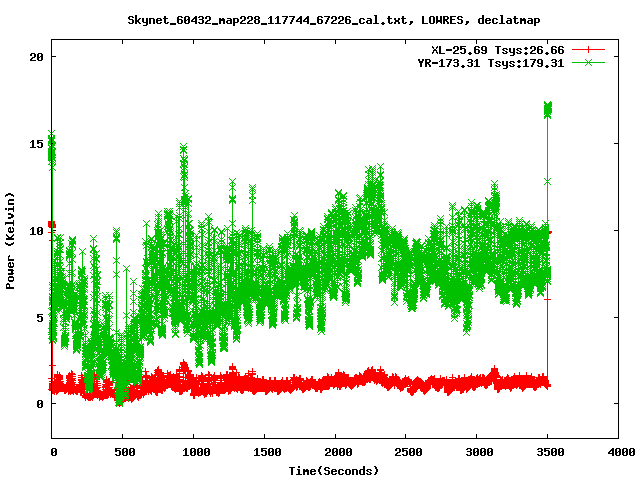Click the XL-25.69 Tsys:26.66 legend label
This screenshot has height=480, width=640.
pos(498,50)
